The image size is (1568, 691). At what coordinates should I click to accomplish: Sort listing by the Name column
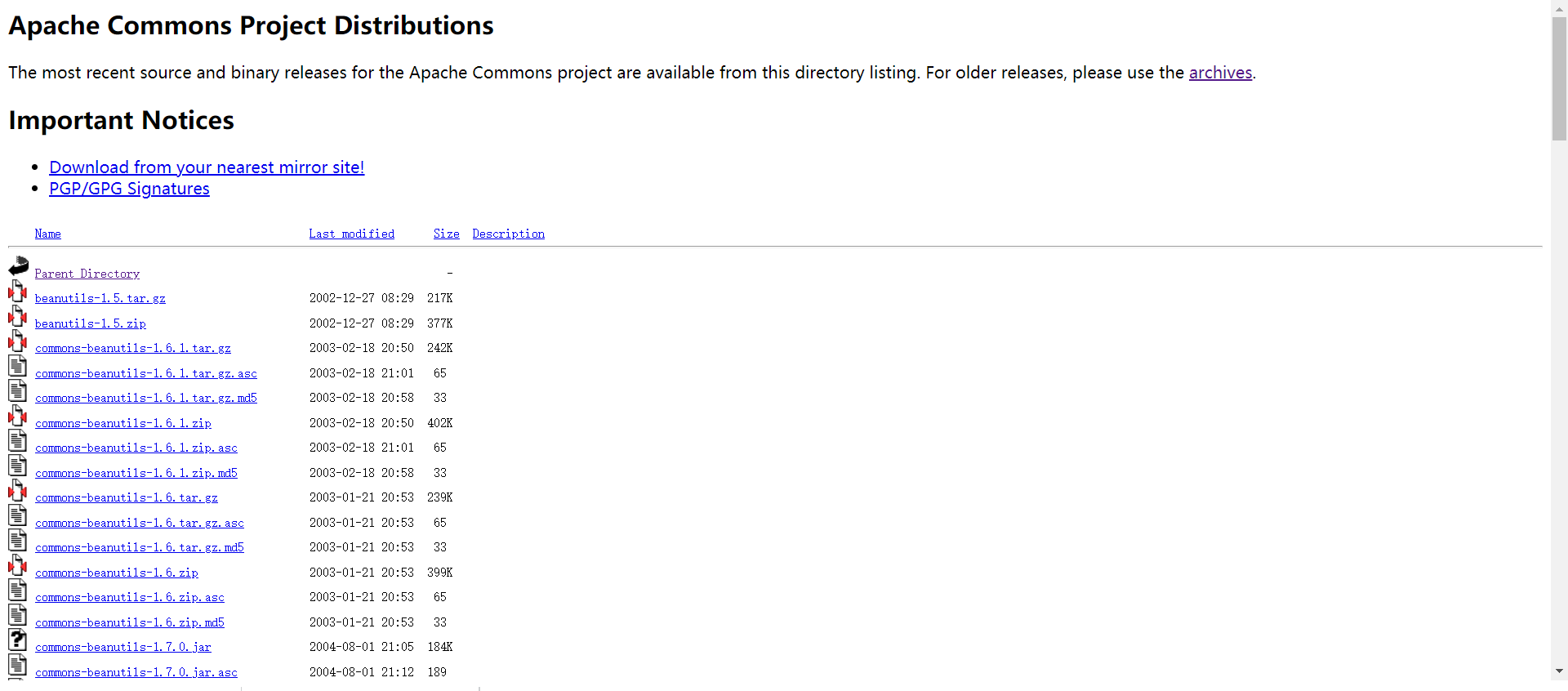click(48, 234)
